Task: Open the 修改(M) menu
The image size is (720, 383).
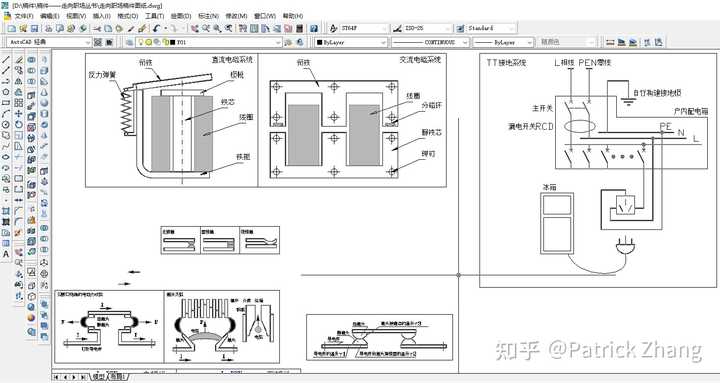Action: (x=236, y=16)
